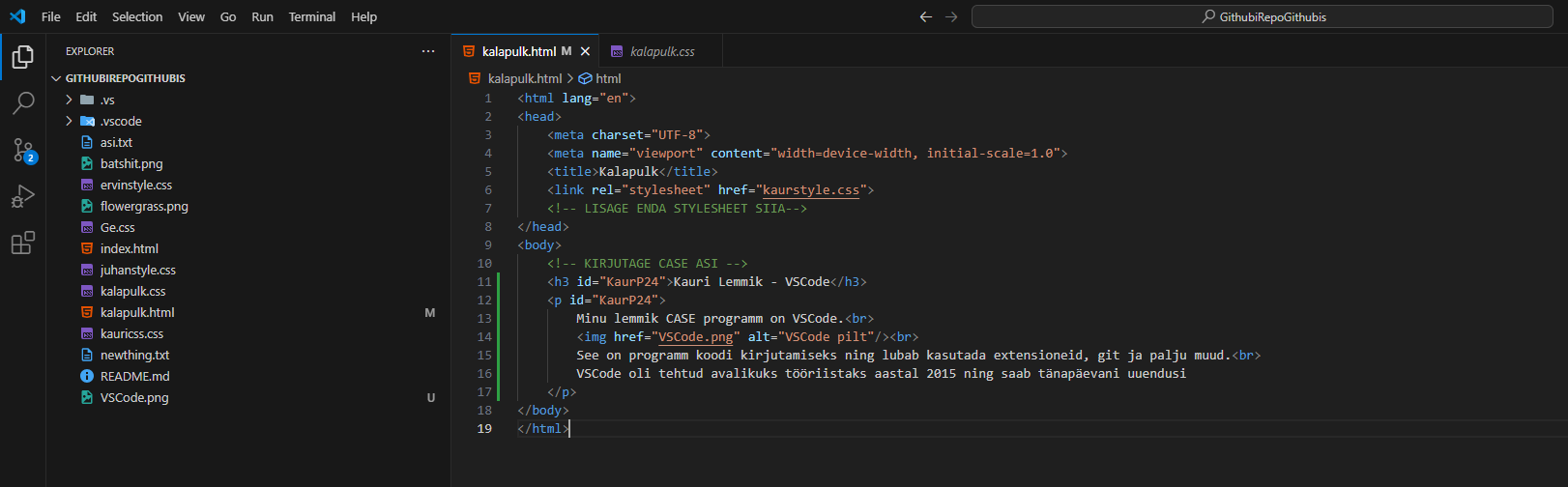Open the Extensions view icon

(x=23, y=243)
